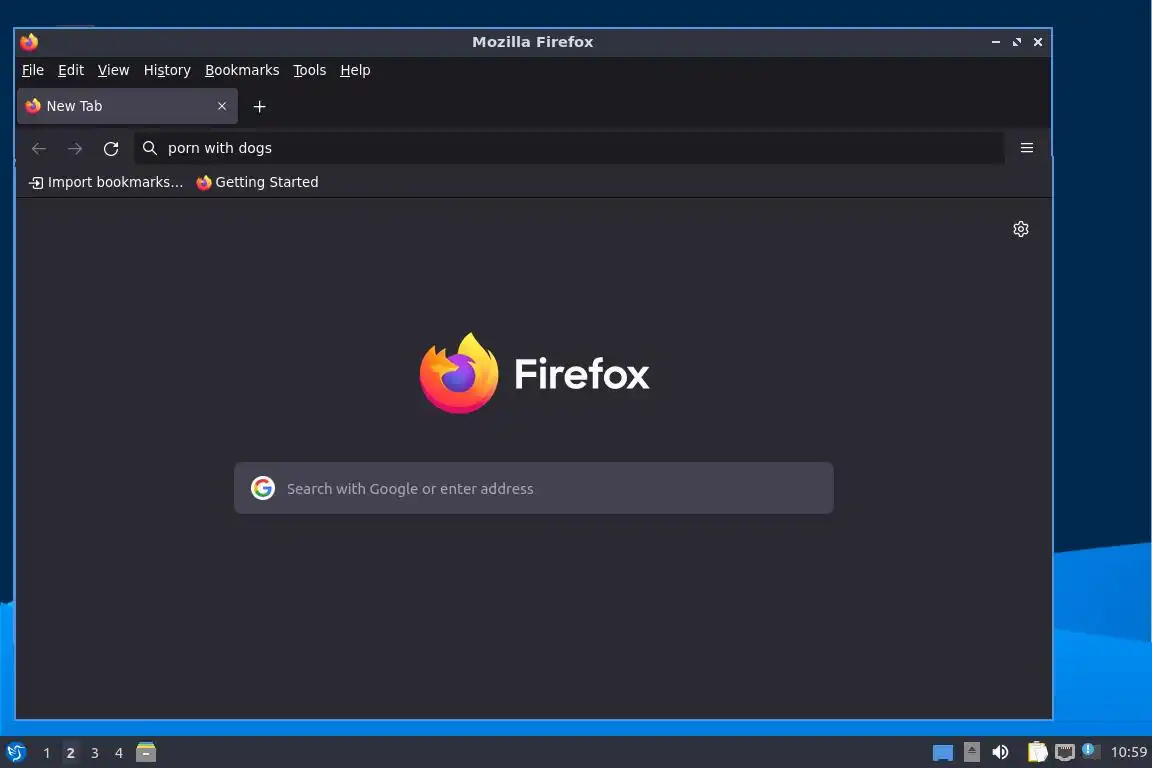Open the volume control in the tray

pos(1000,752)
